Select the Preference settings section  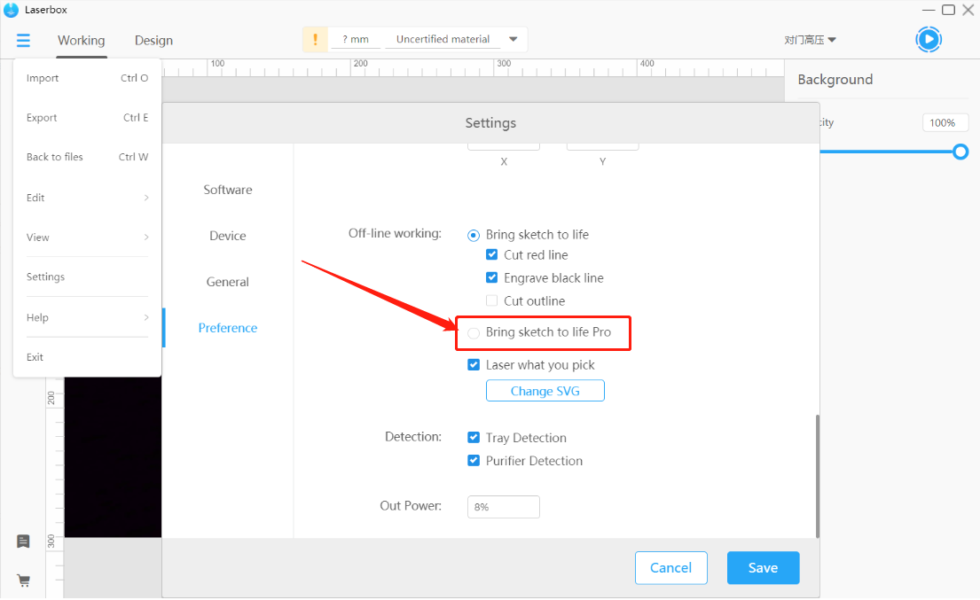click(x=228, y=328)
